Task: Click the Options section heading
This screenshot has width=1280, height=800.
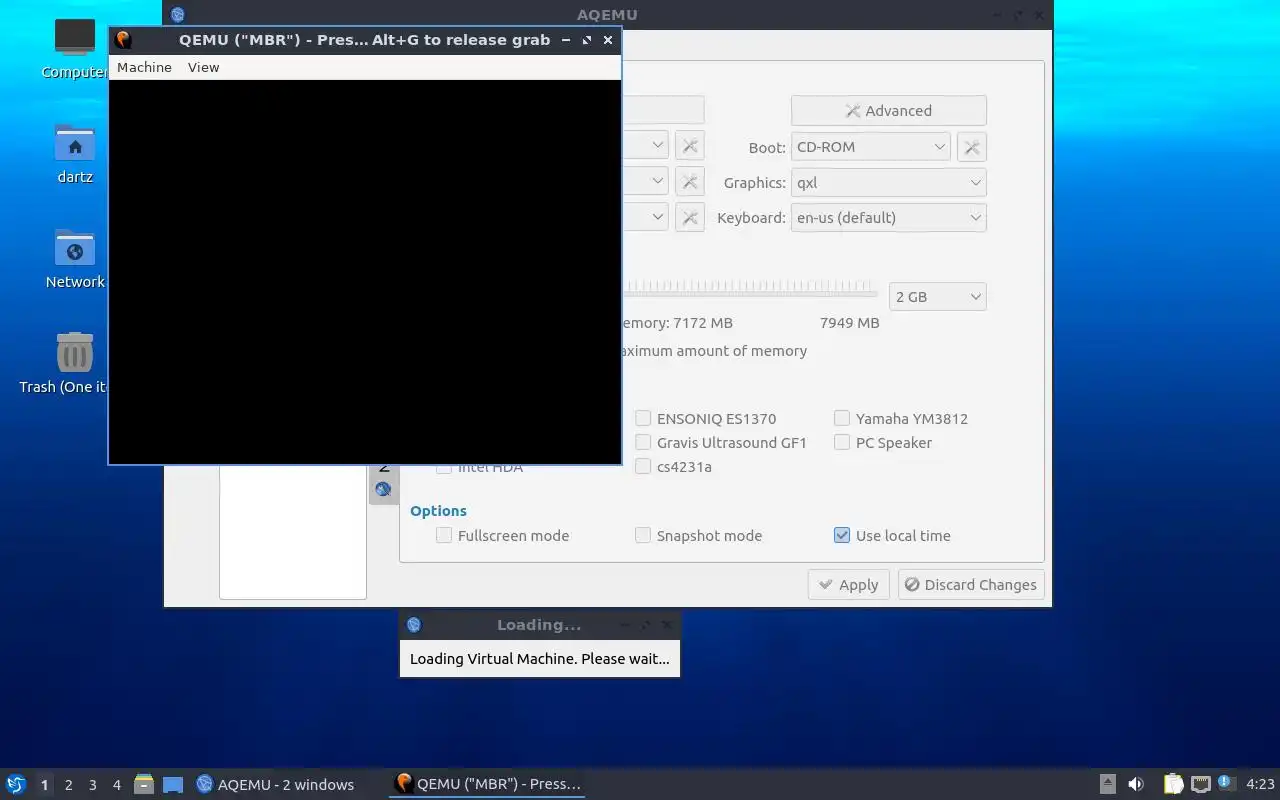Action: pos(438,511)
